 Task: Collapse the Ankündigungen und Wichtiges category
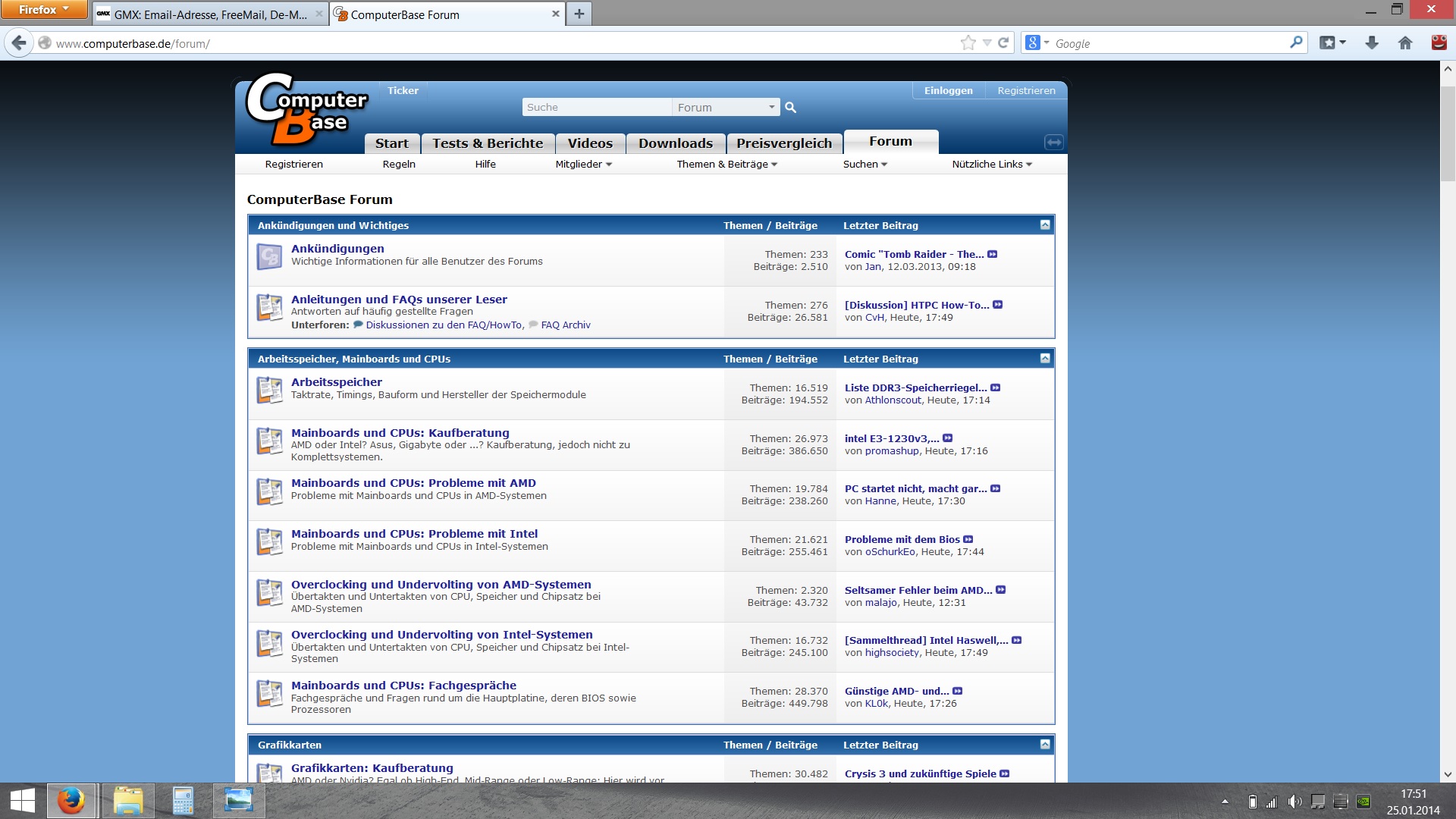[1044, 225]
